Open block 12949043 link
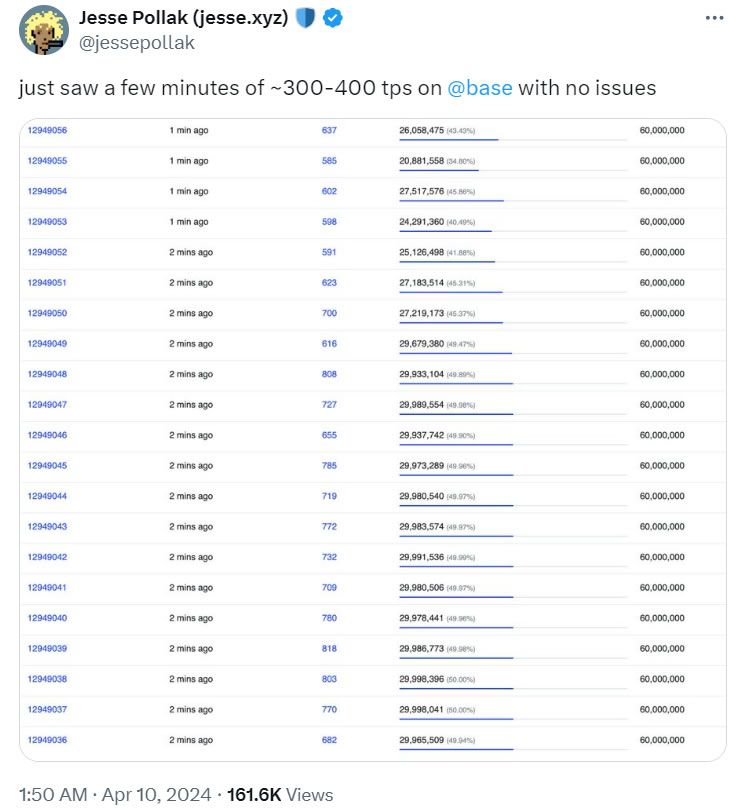This screenshot has height=810, width=744. pos(47,526)
